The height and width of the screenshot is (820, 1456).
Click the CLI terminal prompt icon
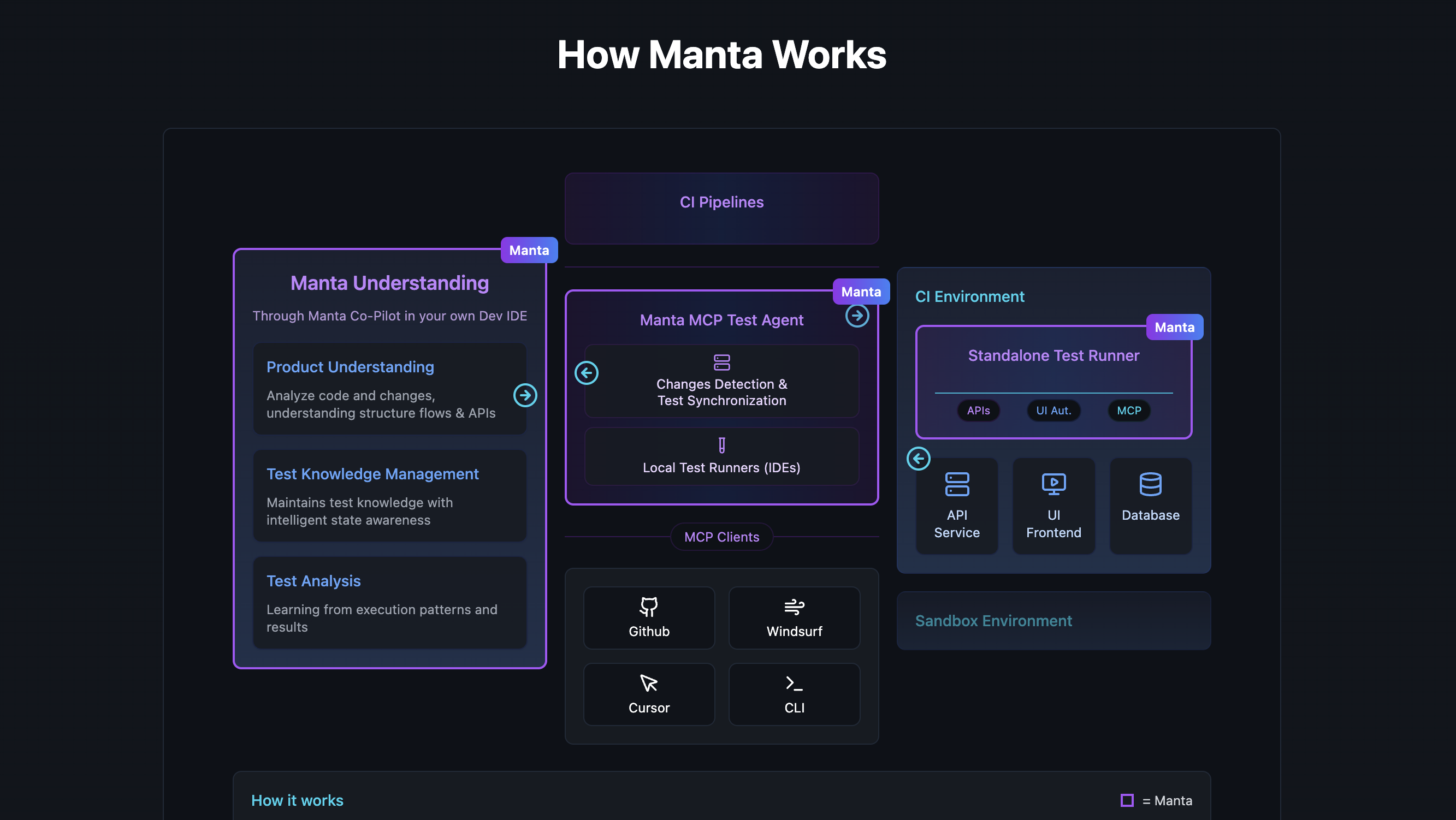[x=794, y=682]
